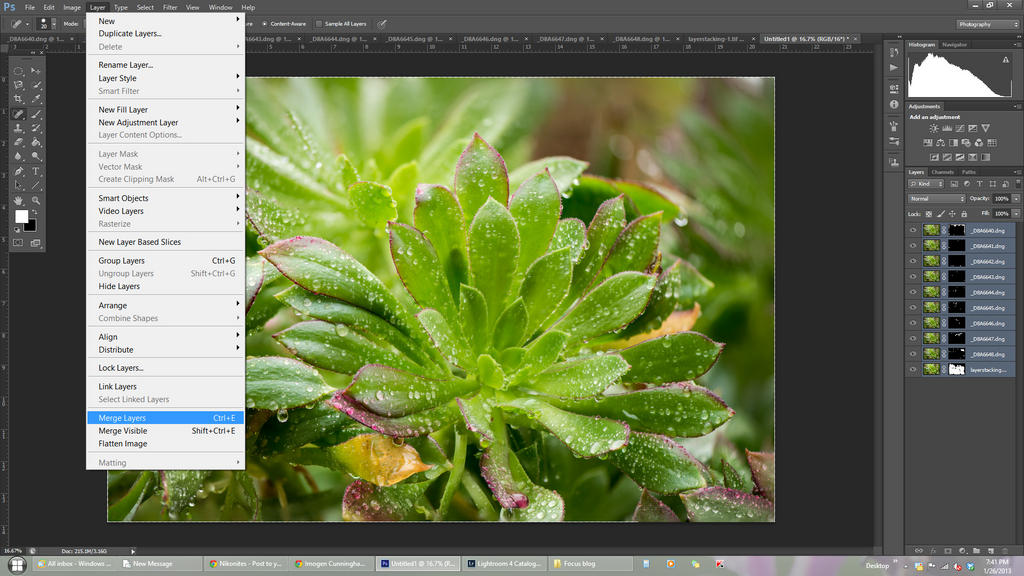Open the Normal blend mode dropdown
The height and width of the screenshot is (576, 1024).
pos(936,198)
